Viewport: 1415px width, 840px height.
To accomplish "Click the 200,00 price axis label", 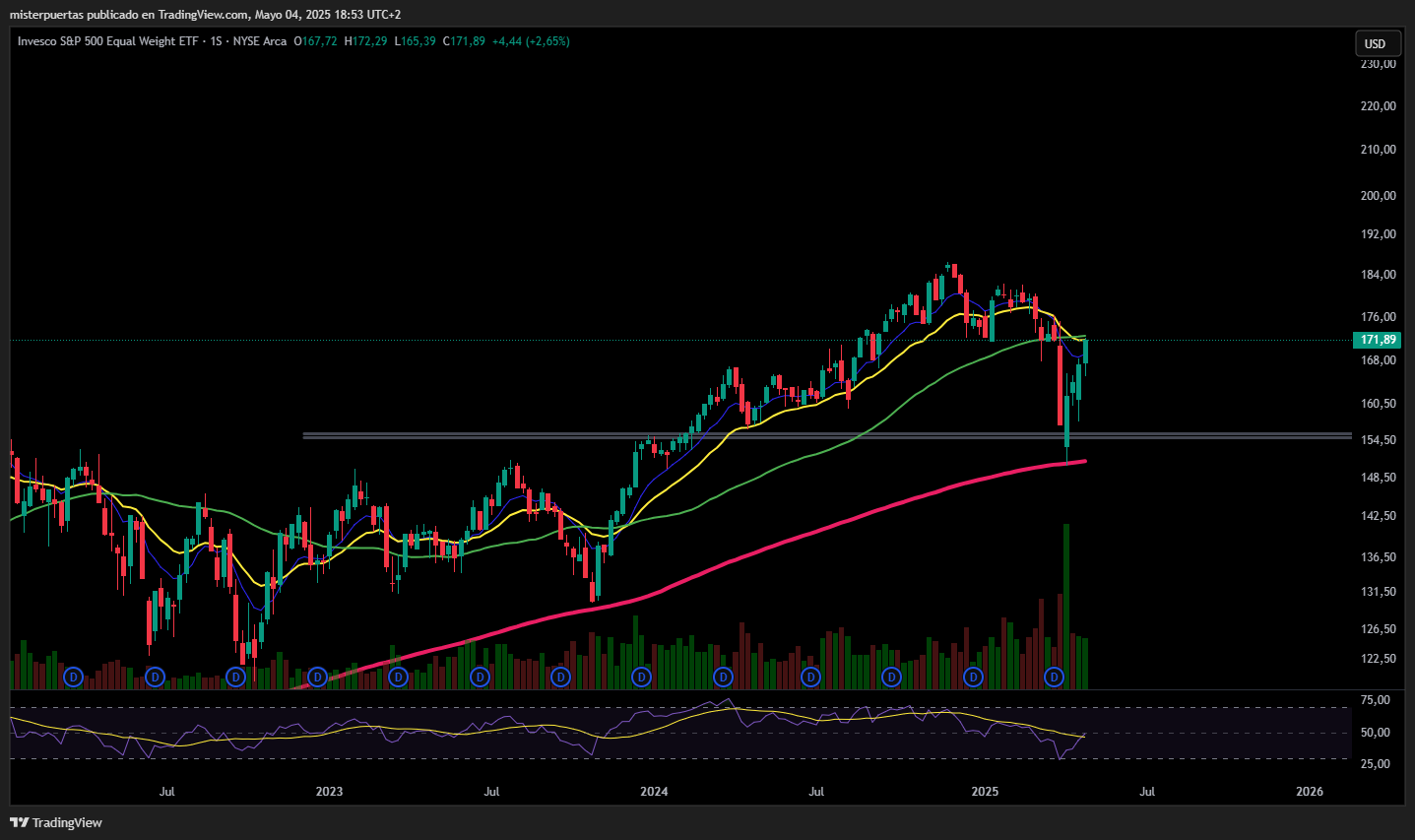I will (x=1378, y=196).
